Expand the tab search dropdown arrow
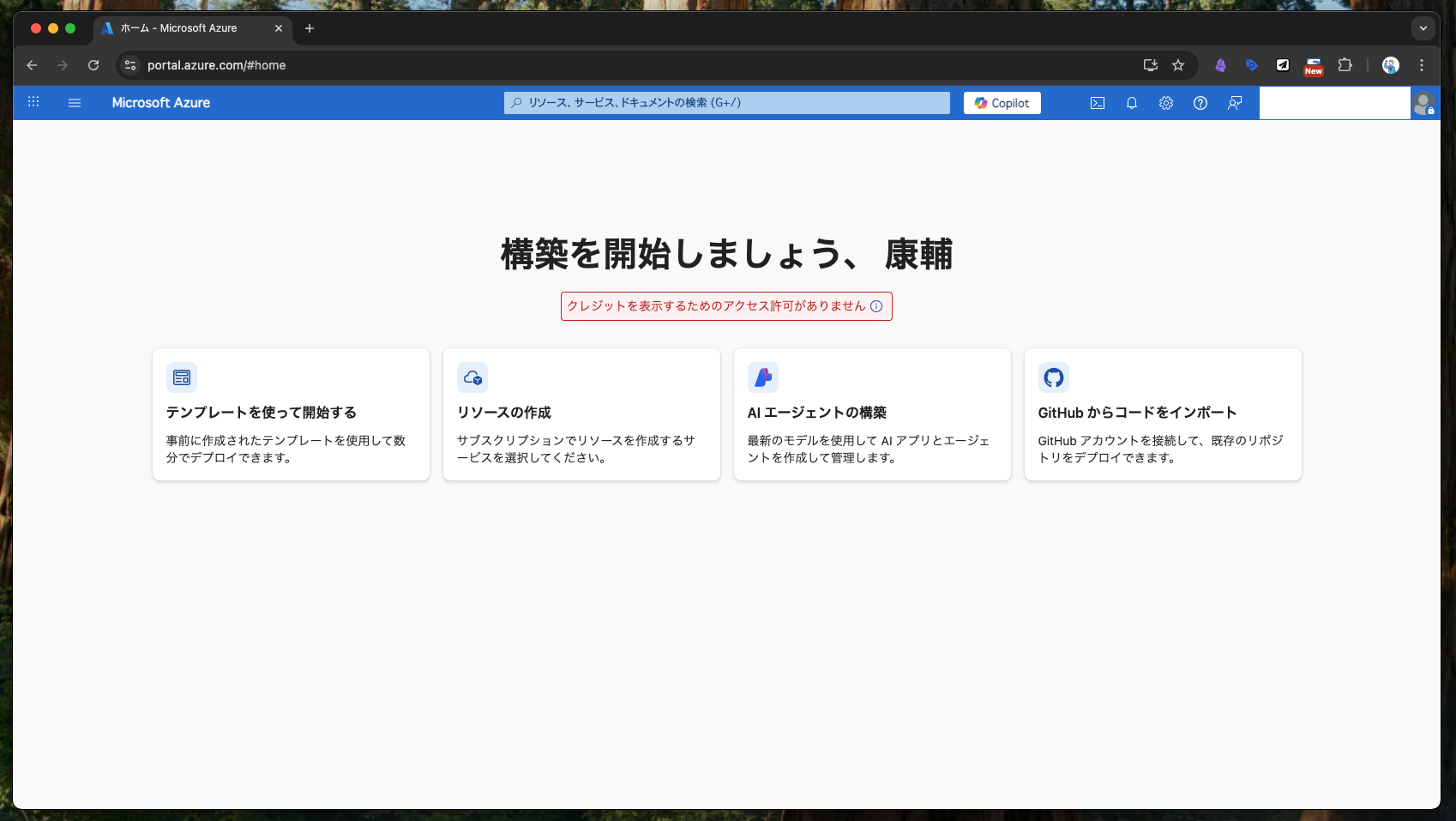Screen dimensions: 1456x821 point(1423,28)
